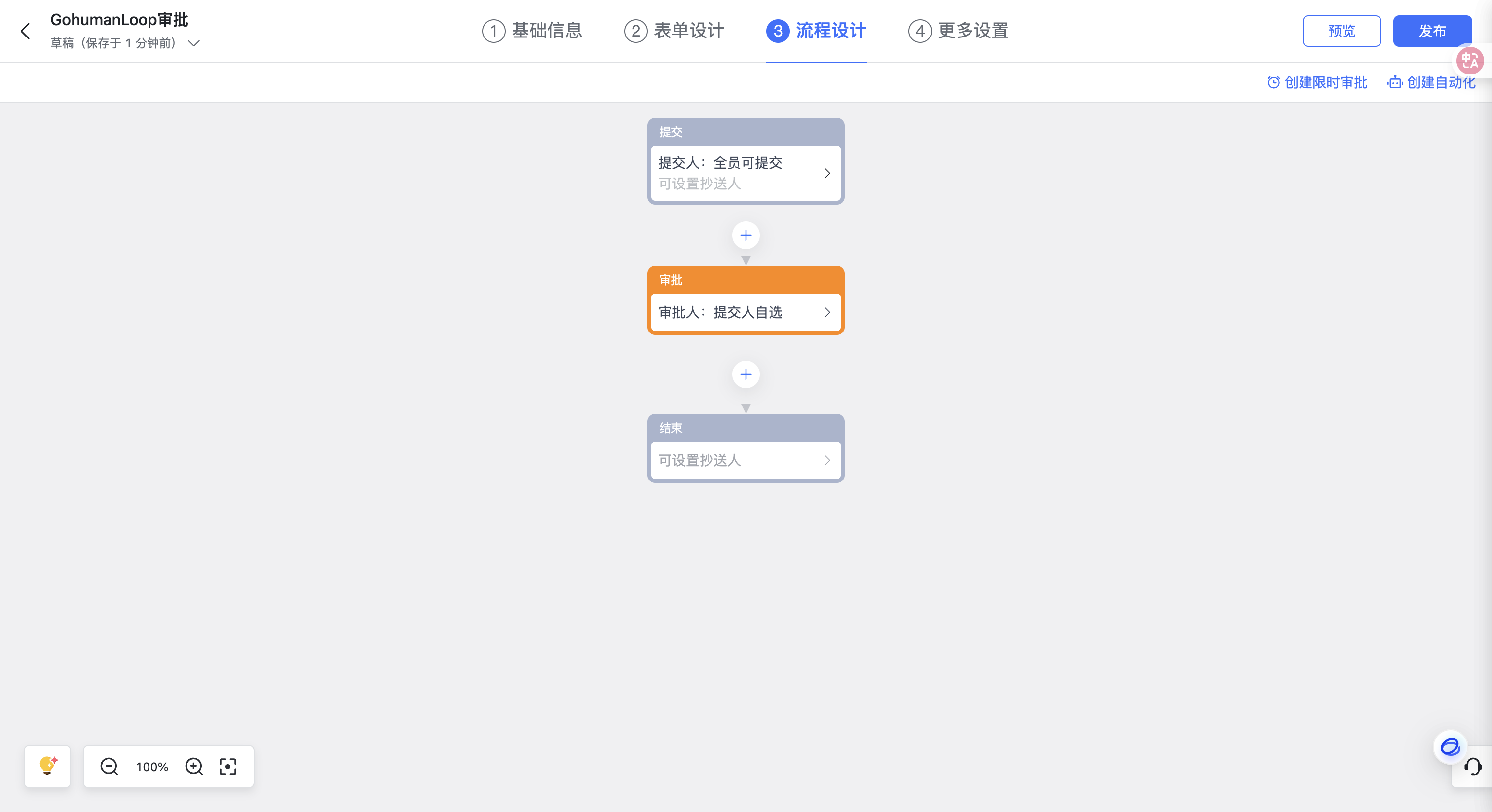Expand the draft save status dropdown chevron
This screenshot has height=812, width=1492.
pyautogui.click(x=194, y=43)
